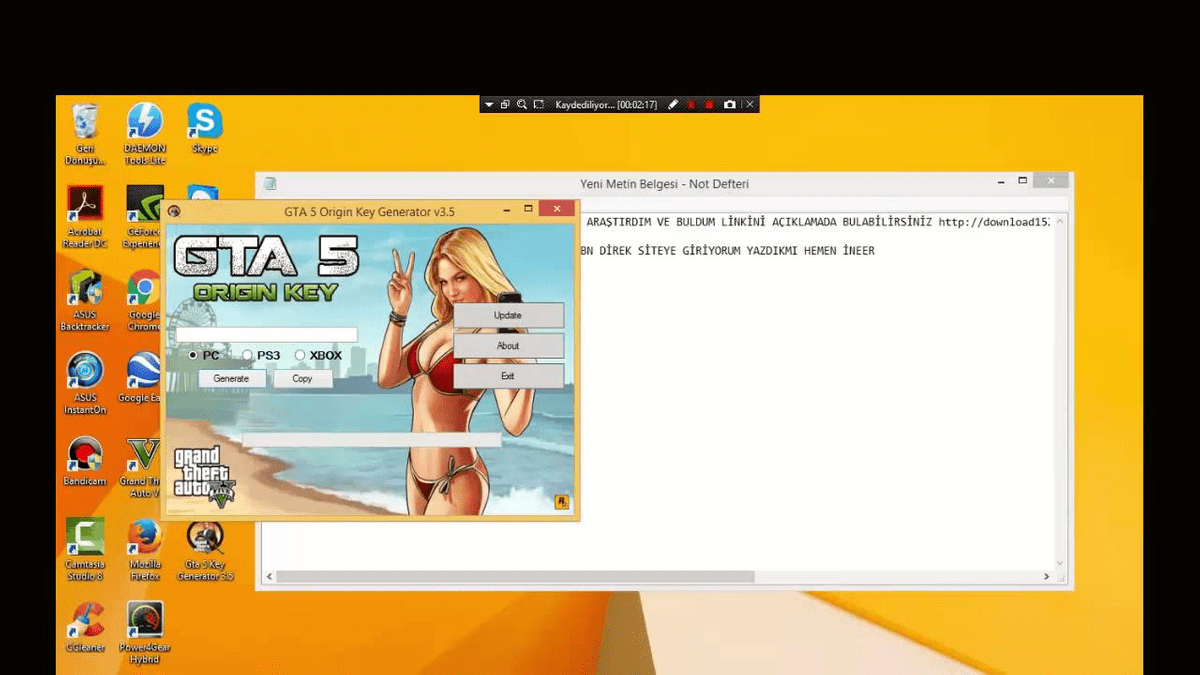Close the GTA 5 Origin Key Generator window

pos(556,209)
